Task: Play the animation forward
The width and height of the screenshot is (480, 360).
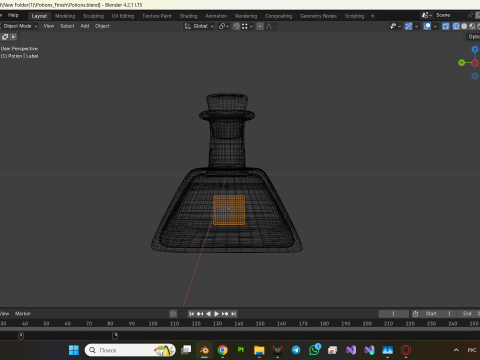Action: [216, 314]
